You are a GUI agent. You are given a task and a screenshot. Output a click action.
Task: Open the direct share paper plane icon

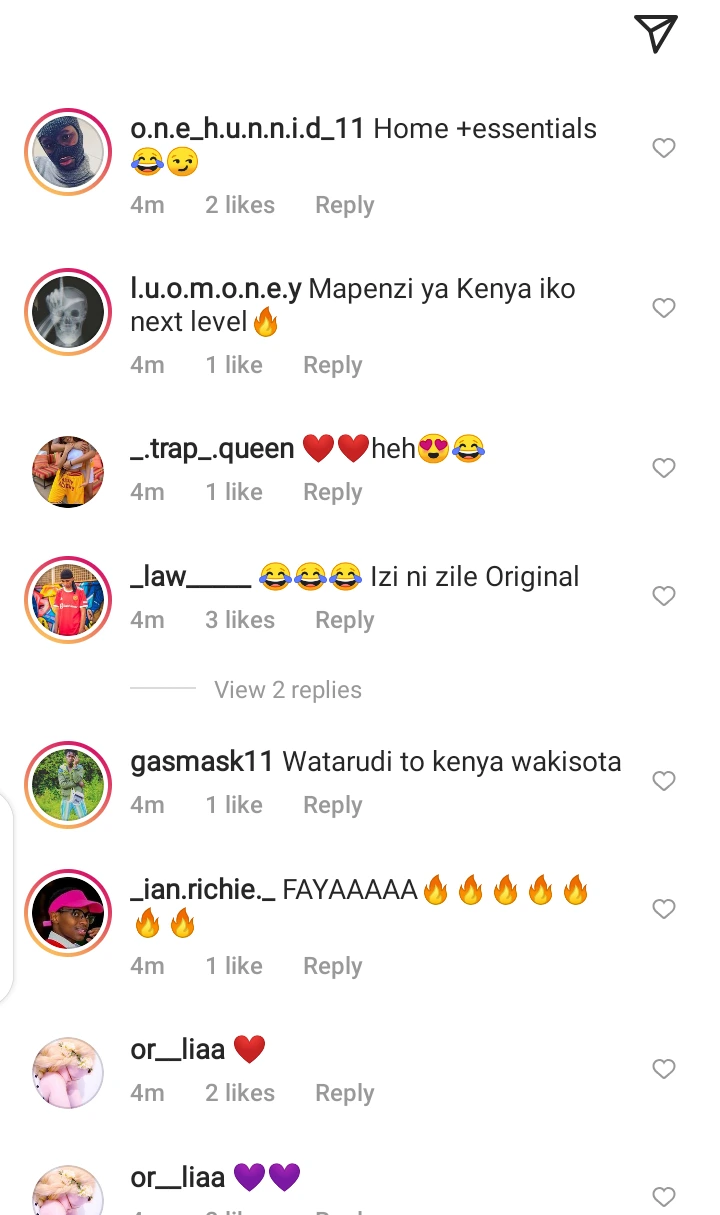click(x=656, y=34)
